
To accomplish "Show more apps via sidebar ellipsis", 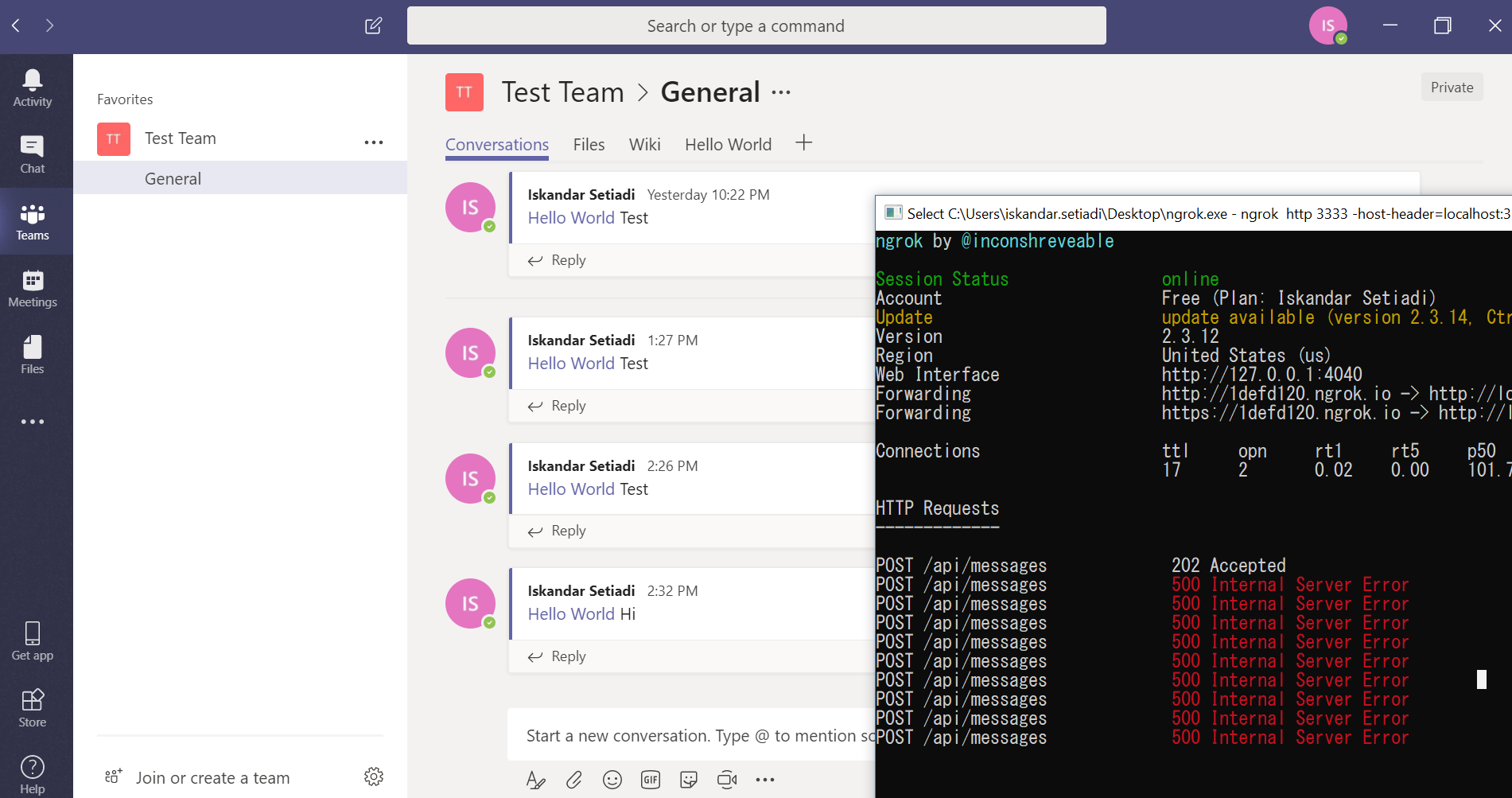I will point(33,422).
